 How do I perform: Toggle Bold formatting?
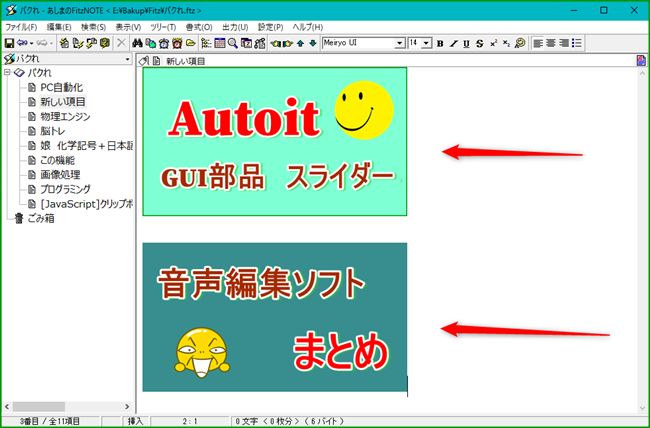coord(440,44)
